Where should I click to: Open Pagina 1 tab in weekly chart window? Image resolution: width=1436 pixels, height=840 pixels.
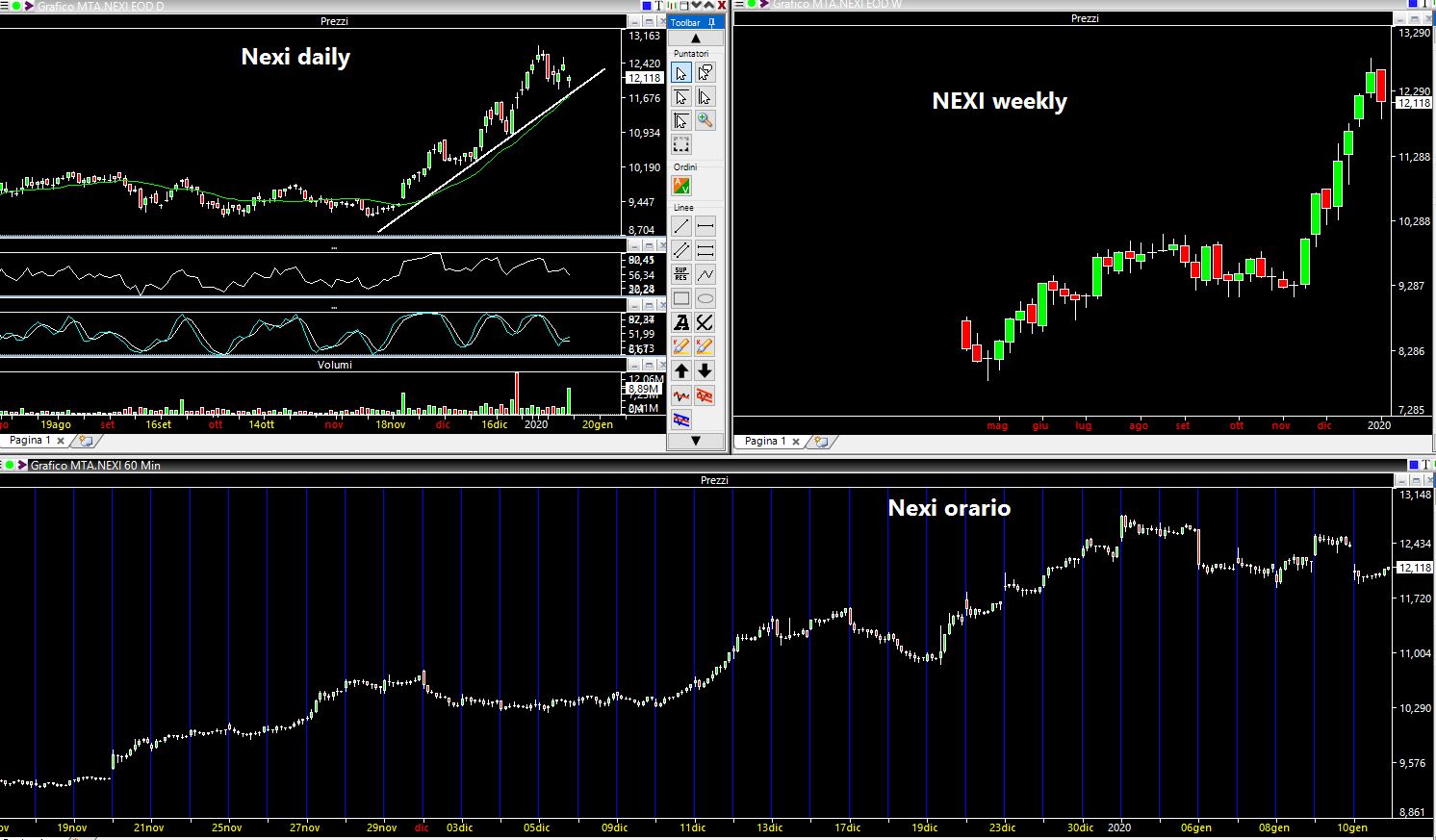point(765,441)
